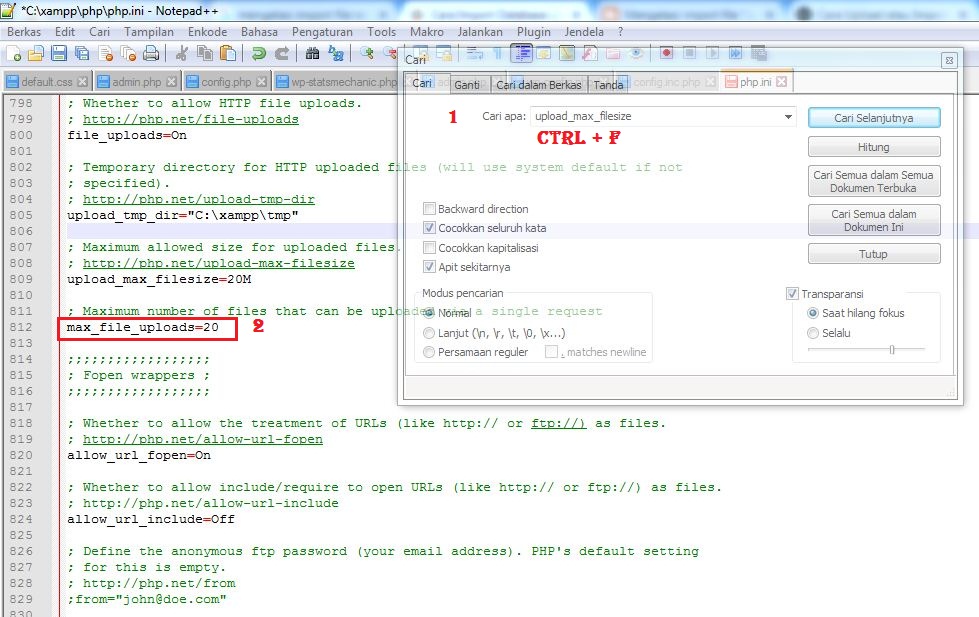Select Lanjut extended search mode radio
Screen dimensions: 979x617
click(429, 333)
